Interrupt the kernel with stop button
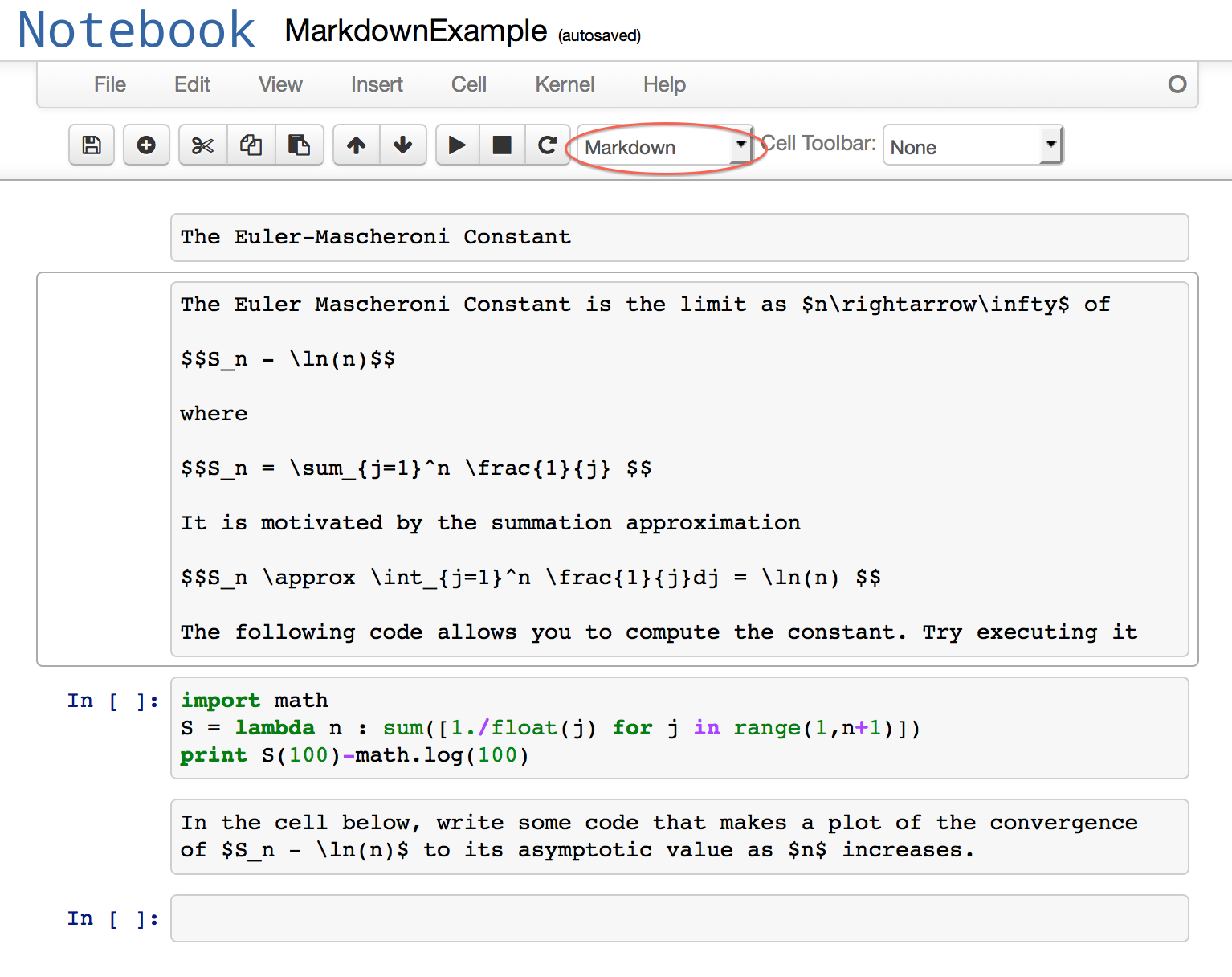 coord(502,145)
